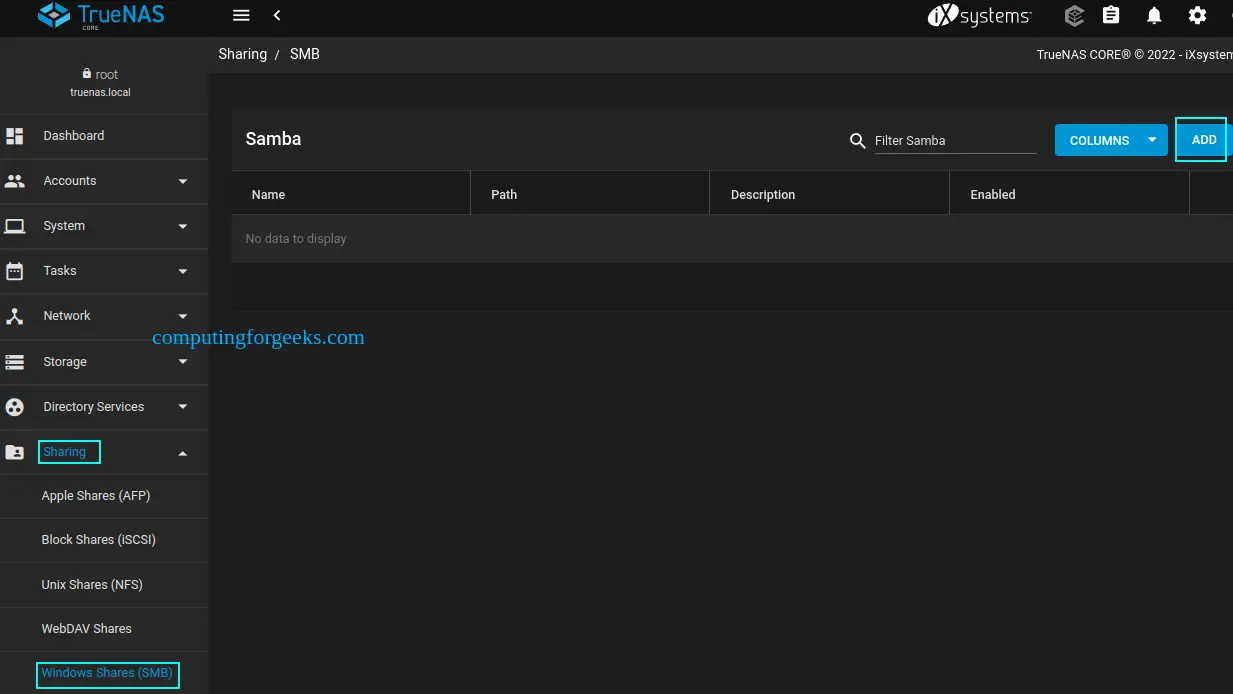
Task: Select Windows Shares (SMB) in sidebar
Action: [x=106, y=674]
